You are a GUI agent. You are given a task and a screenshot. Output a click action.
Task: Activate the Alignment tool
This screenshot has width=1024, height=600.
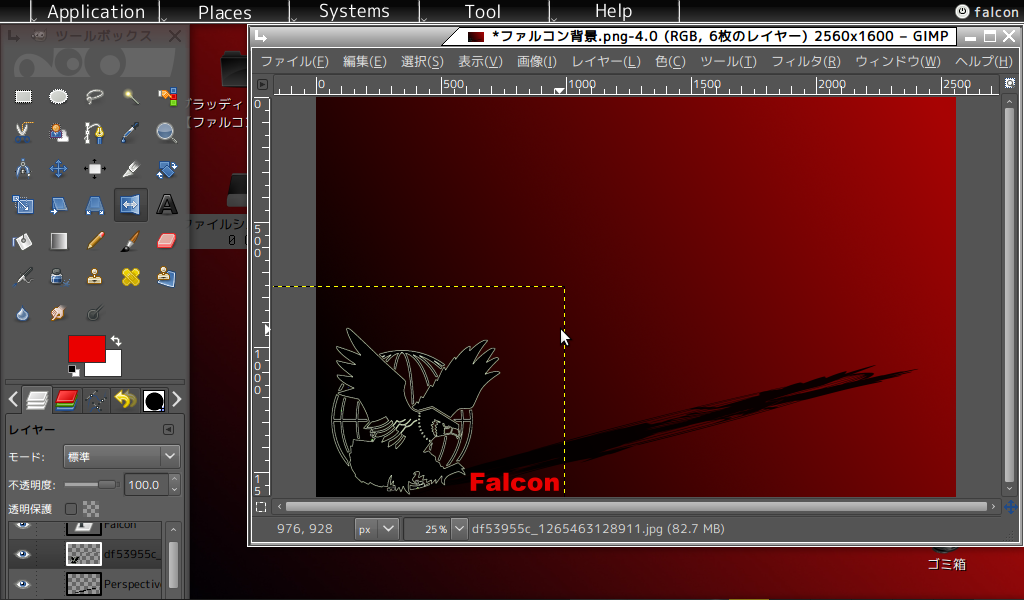pyautogui.click(x=95, y=169)
